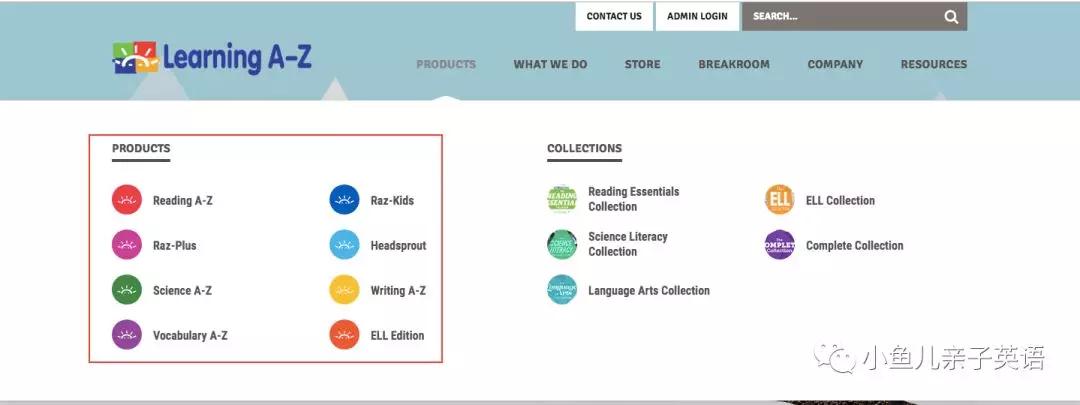Open the Products menu
Screen dimensions: 1080x405
pyautogui.click(x=446, y=64)
